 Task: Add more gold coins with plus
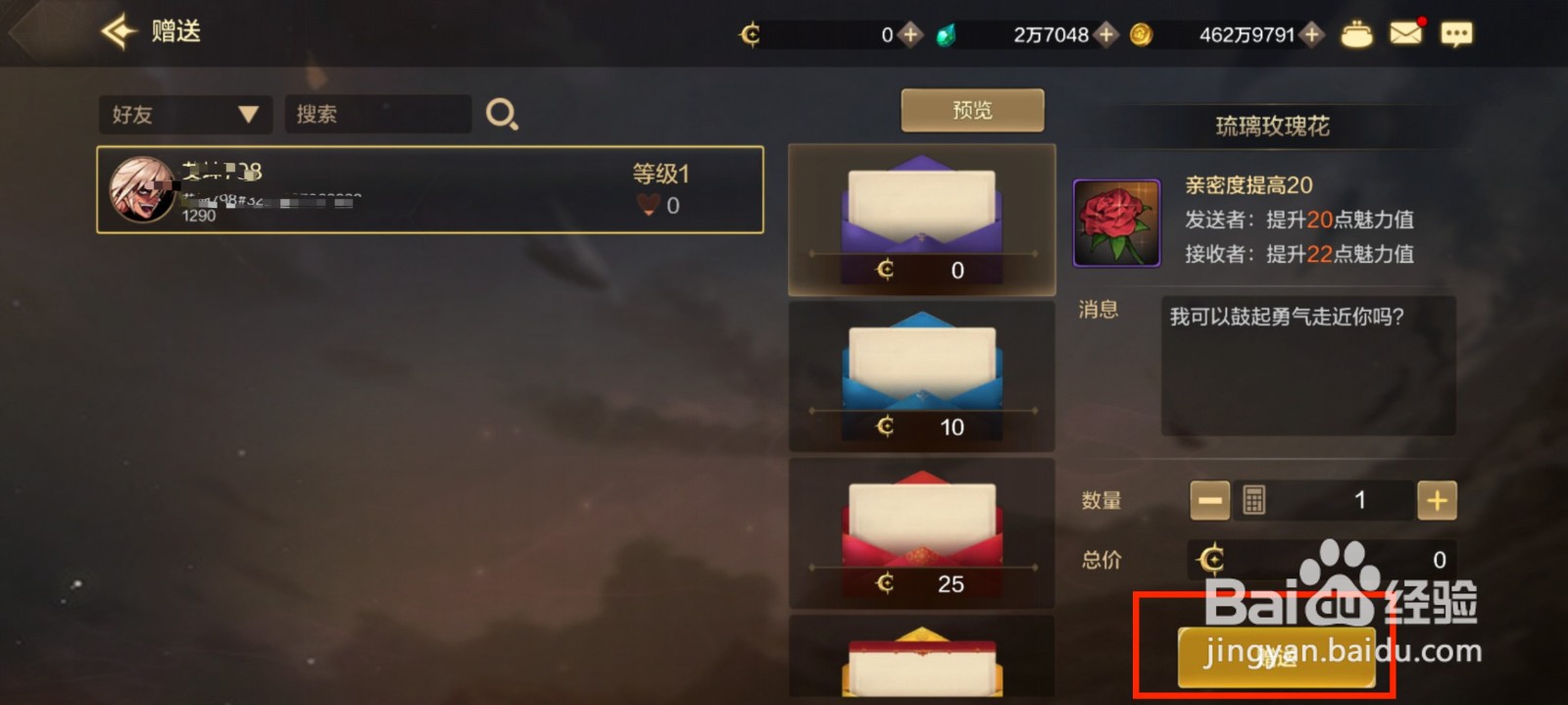tap(1312, 34)
